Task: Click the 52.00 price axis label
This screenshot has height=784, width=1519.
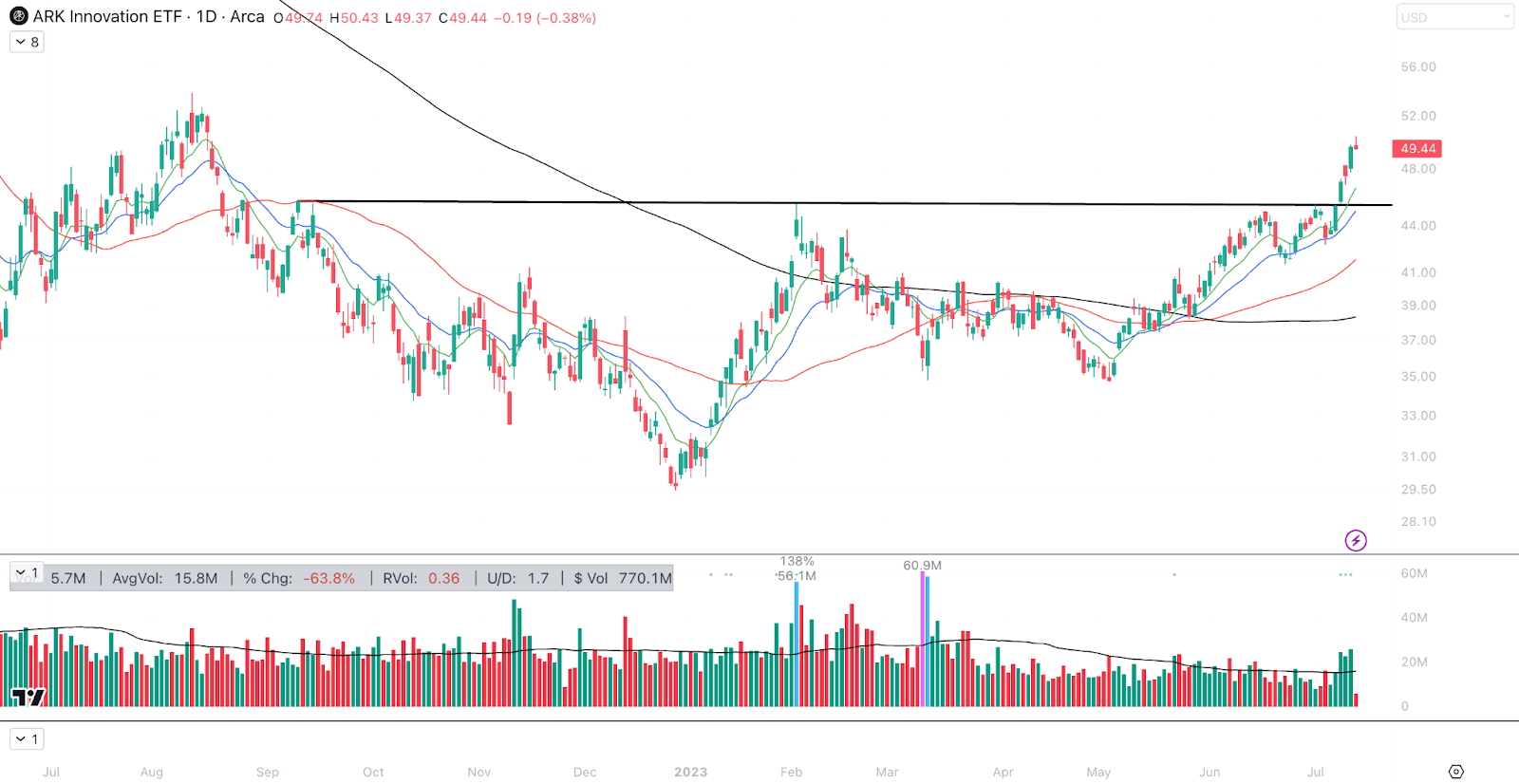Action: 1418,116
